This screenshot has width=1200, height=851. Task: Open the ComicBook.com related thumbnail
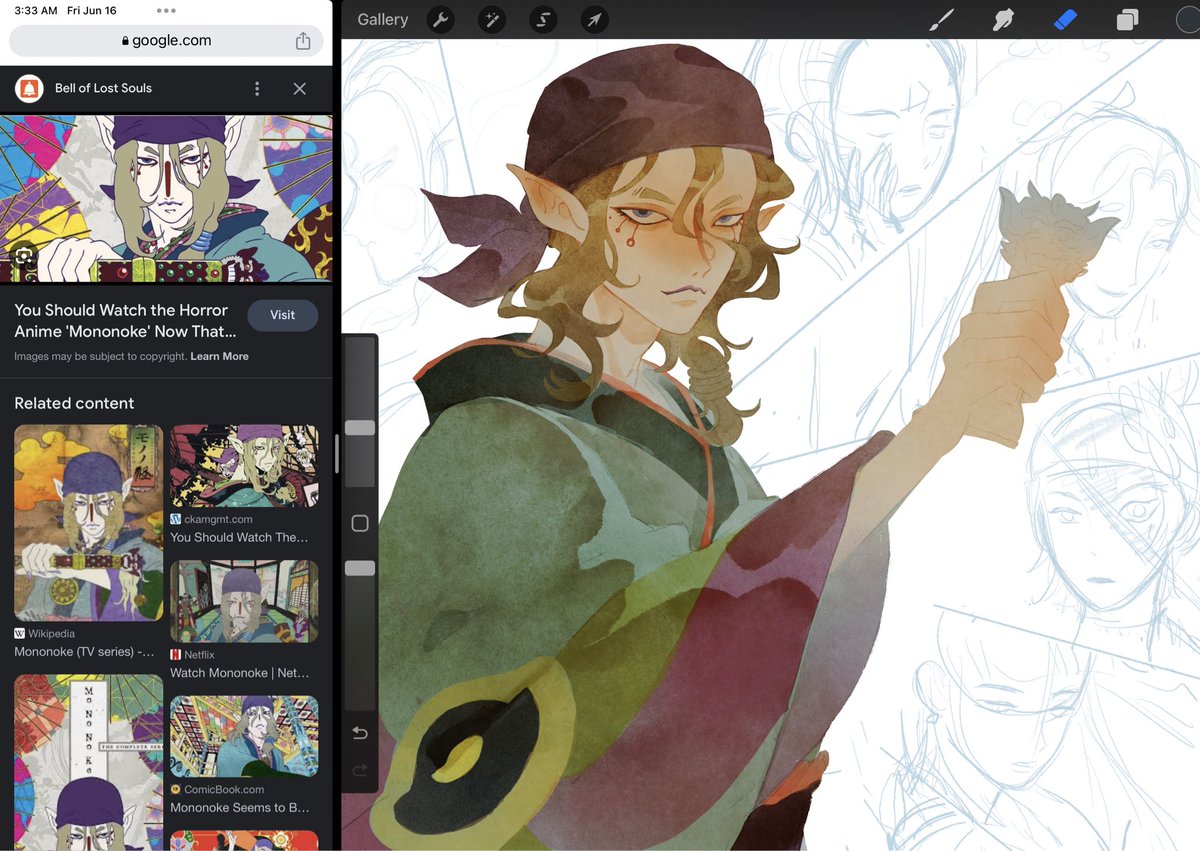[x=244, y=736]
